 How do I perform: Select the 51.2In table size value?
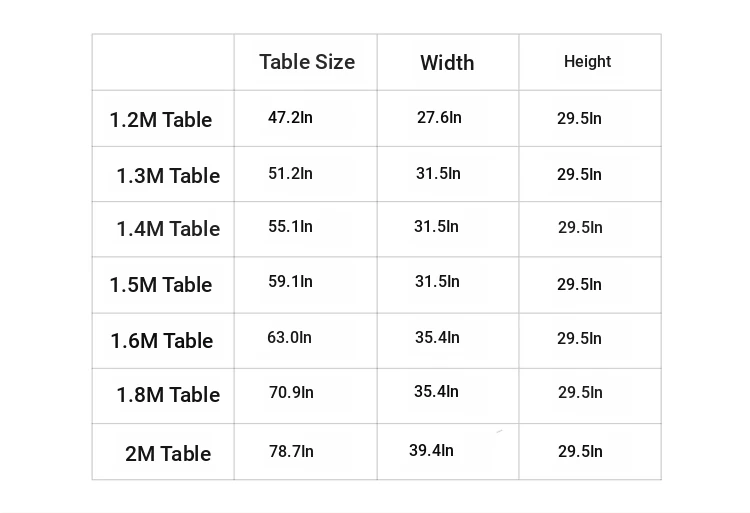pos(290,174)
